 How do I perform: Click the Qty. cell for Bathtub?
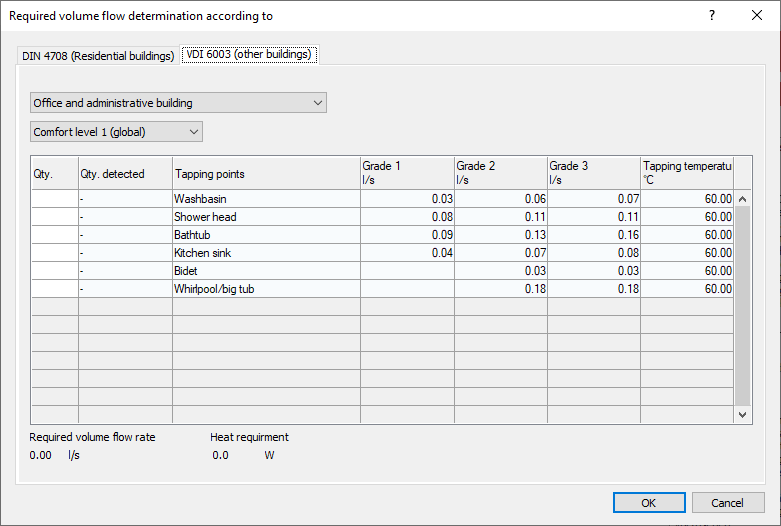pyautogui.click(x=55, y=235)
